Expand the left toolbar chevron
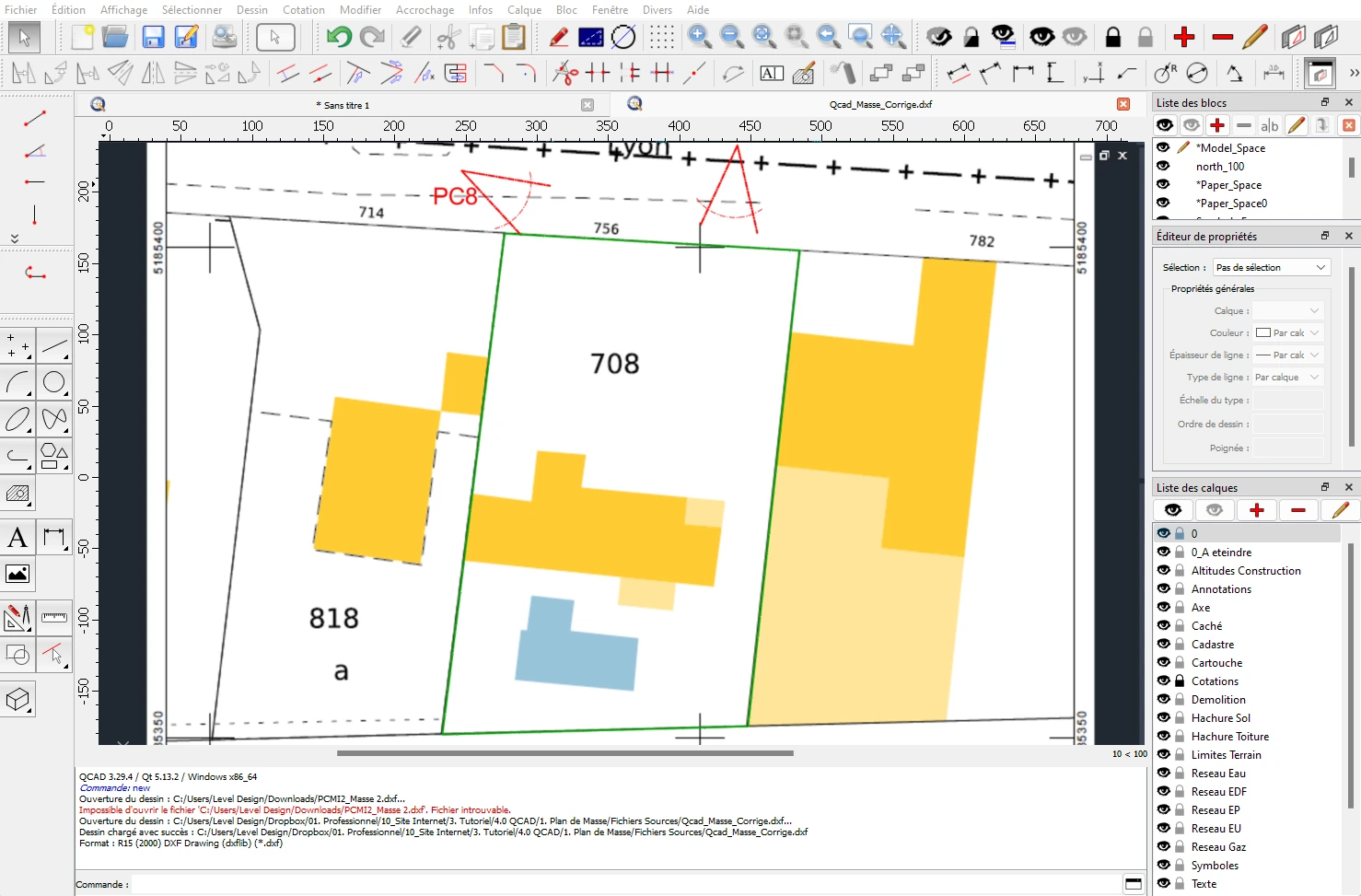Viewport: 1361px width, 896px height. pos(15,238)
